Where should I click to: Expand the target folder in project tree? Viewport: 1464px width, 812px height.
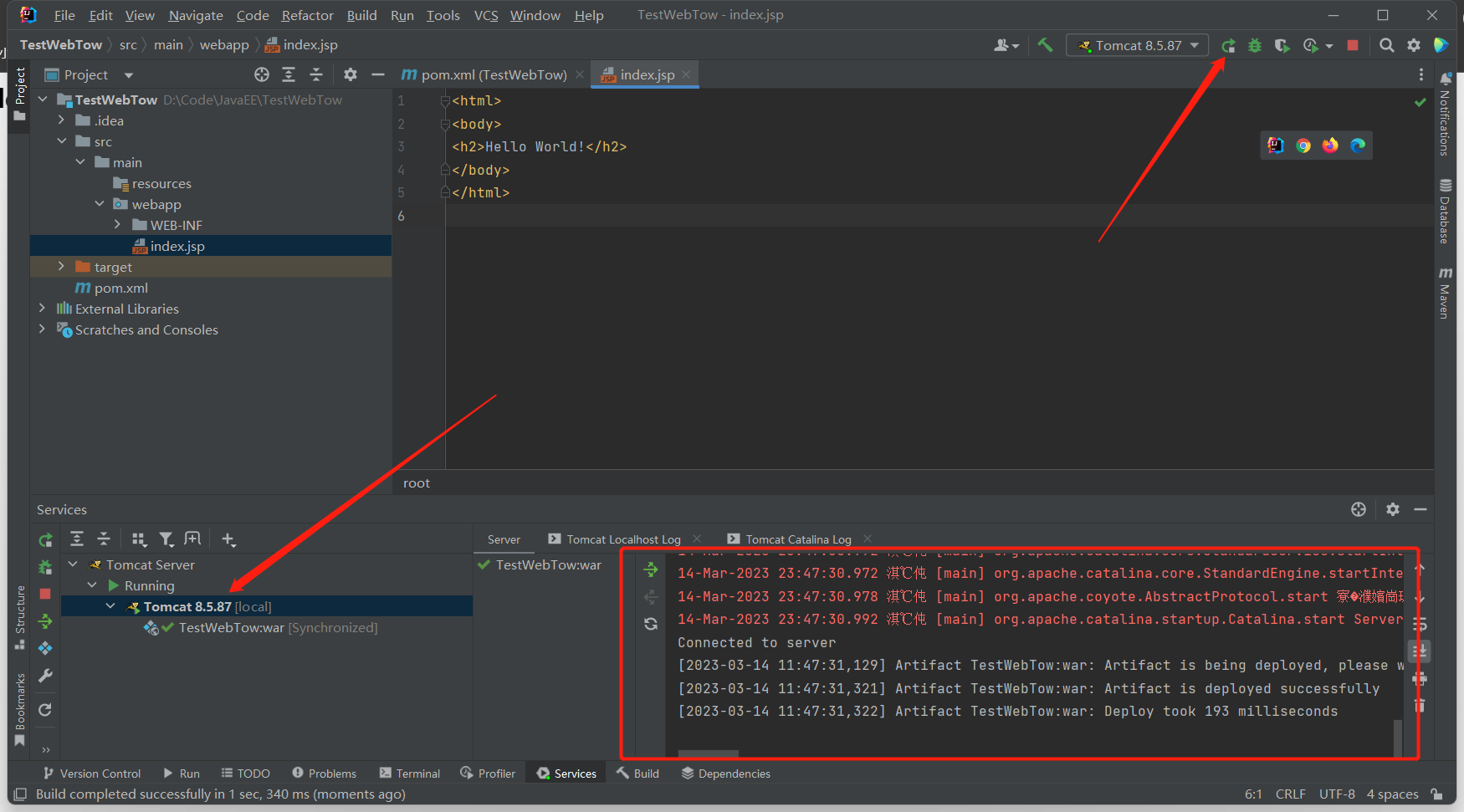pyautogui.click(x=61, y=267)
